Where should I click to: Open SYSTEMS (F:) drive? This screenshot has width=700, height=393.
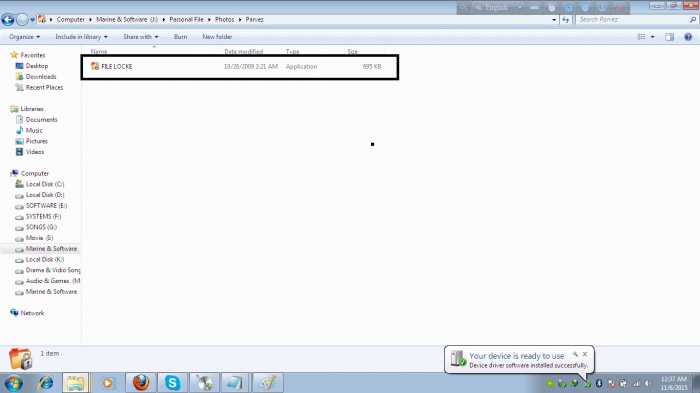click(x=43, y=216)
